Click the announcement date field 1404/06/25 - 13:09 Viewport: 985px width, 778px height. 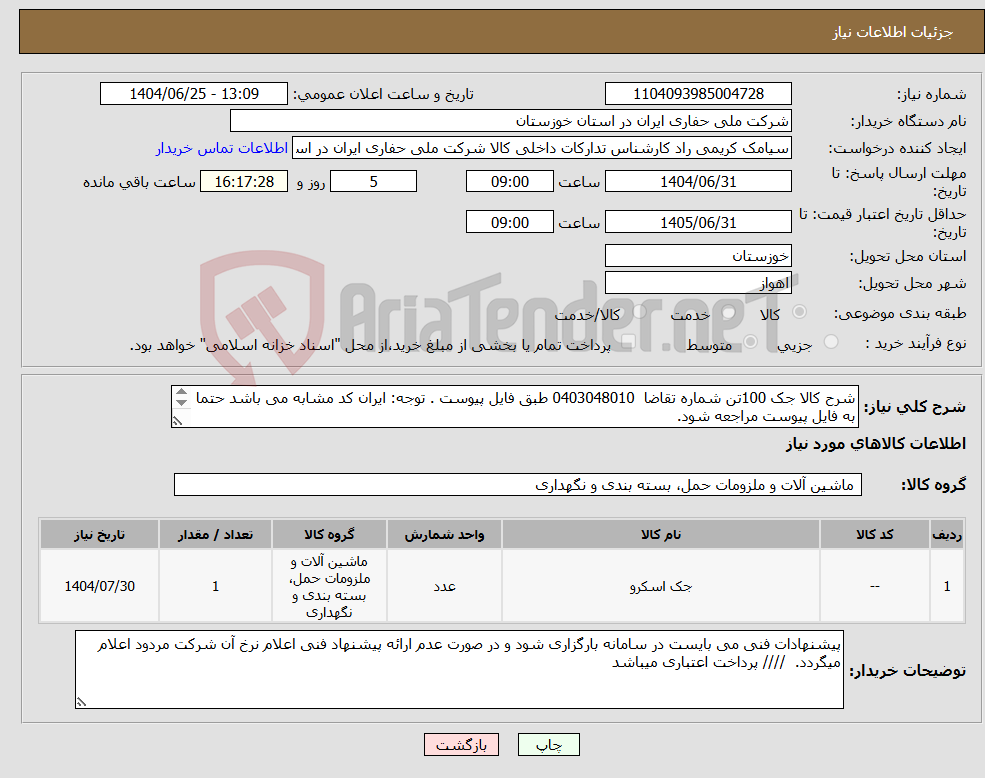(194, 93)
